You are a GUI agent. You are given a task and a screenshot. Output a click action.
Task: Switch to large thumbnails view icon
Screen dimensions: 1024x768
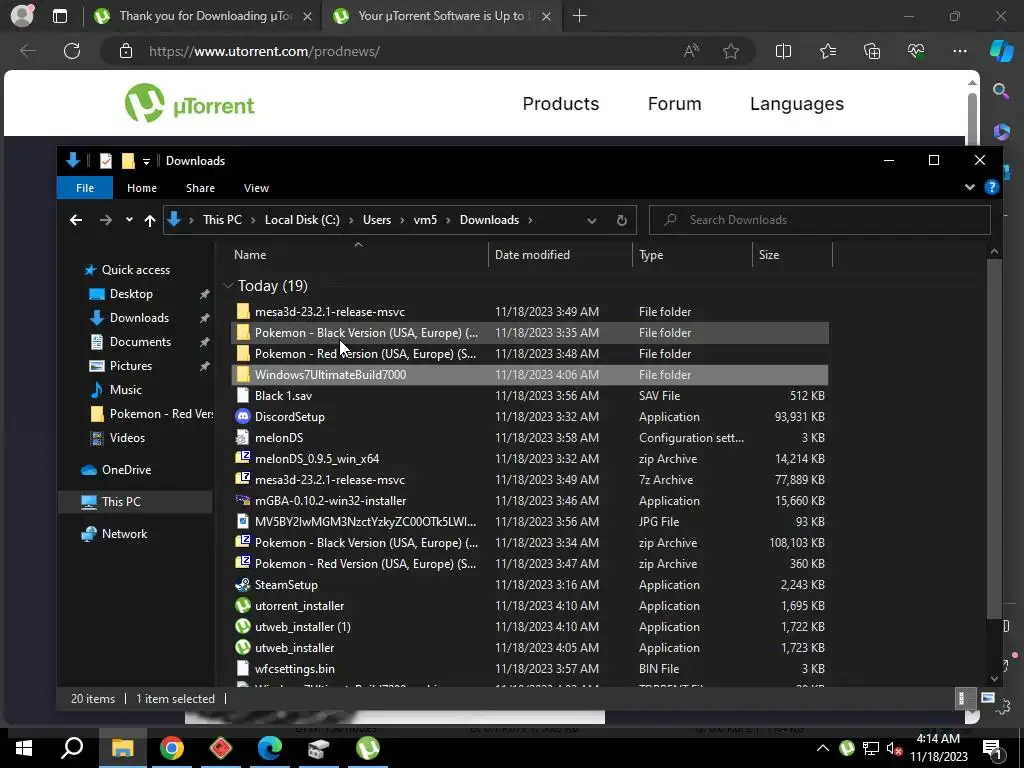tap(987, 698)
